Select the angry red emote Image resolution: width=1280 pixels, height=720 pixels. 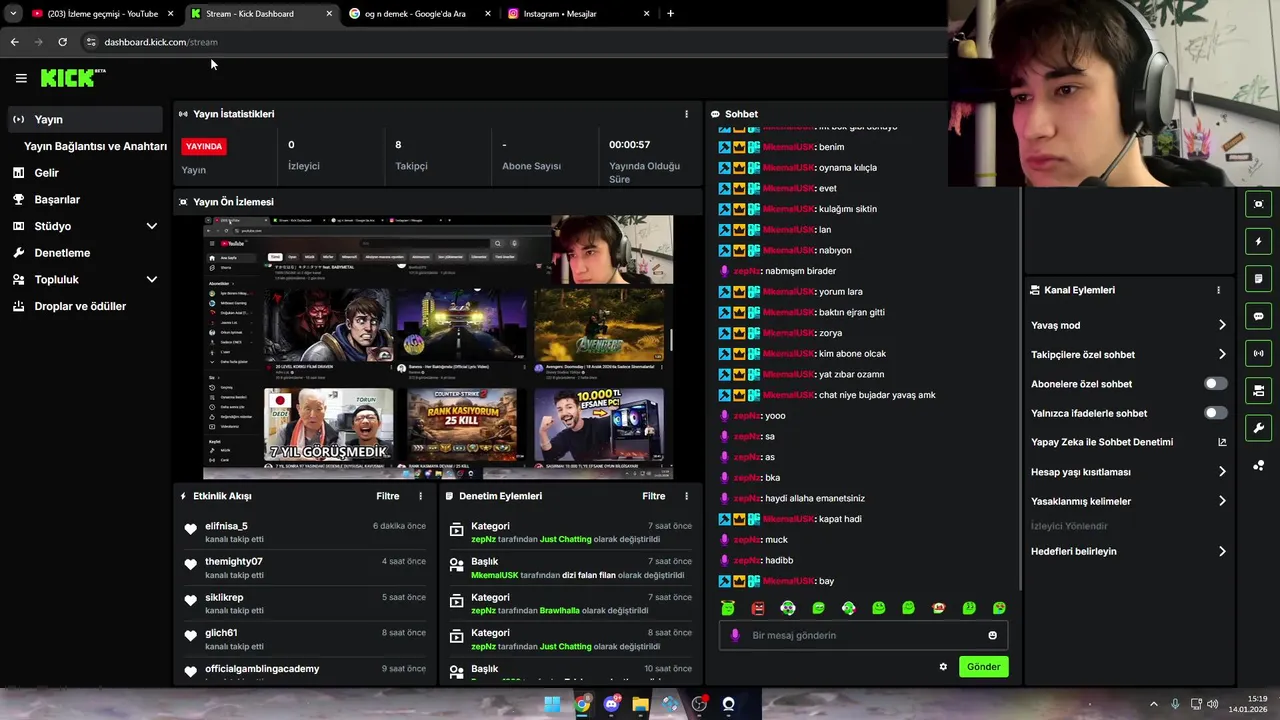click(x=758, y=608)
